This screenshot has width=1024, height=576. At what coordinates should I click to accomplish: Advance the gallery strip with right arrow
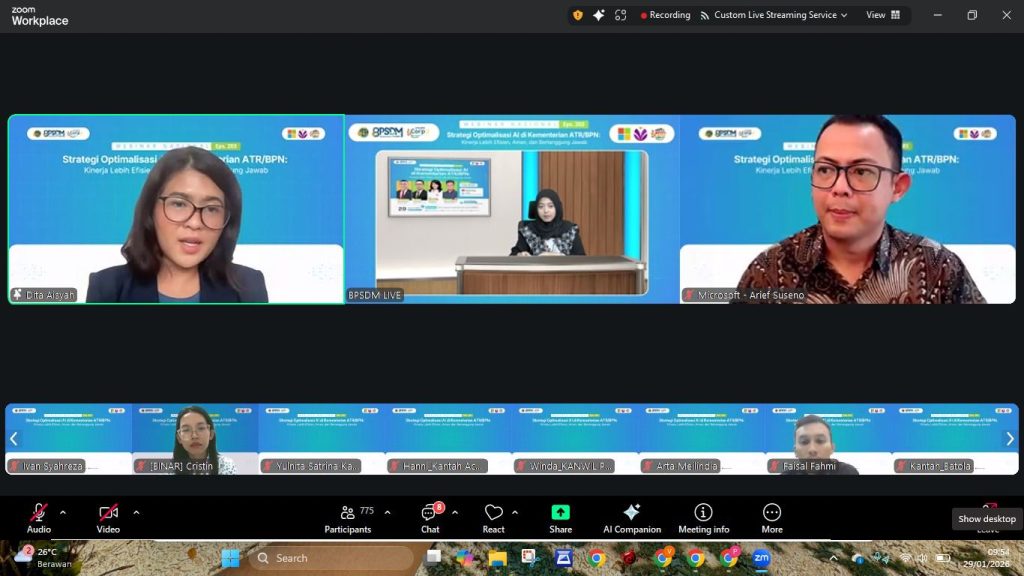click(x=1011, y=438)
